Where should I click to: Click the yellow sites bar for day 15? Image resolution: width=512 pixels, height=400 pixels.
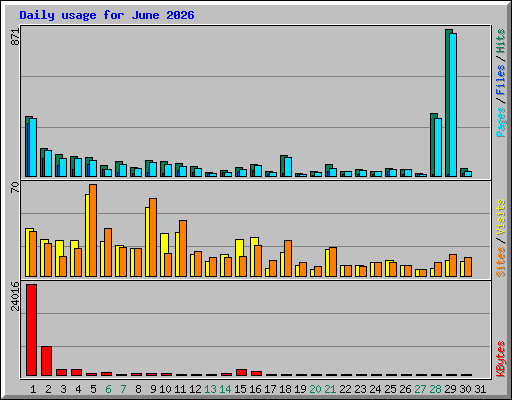[x=239, y=258]
